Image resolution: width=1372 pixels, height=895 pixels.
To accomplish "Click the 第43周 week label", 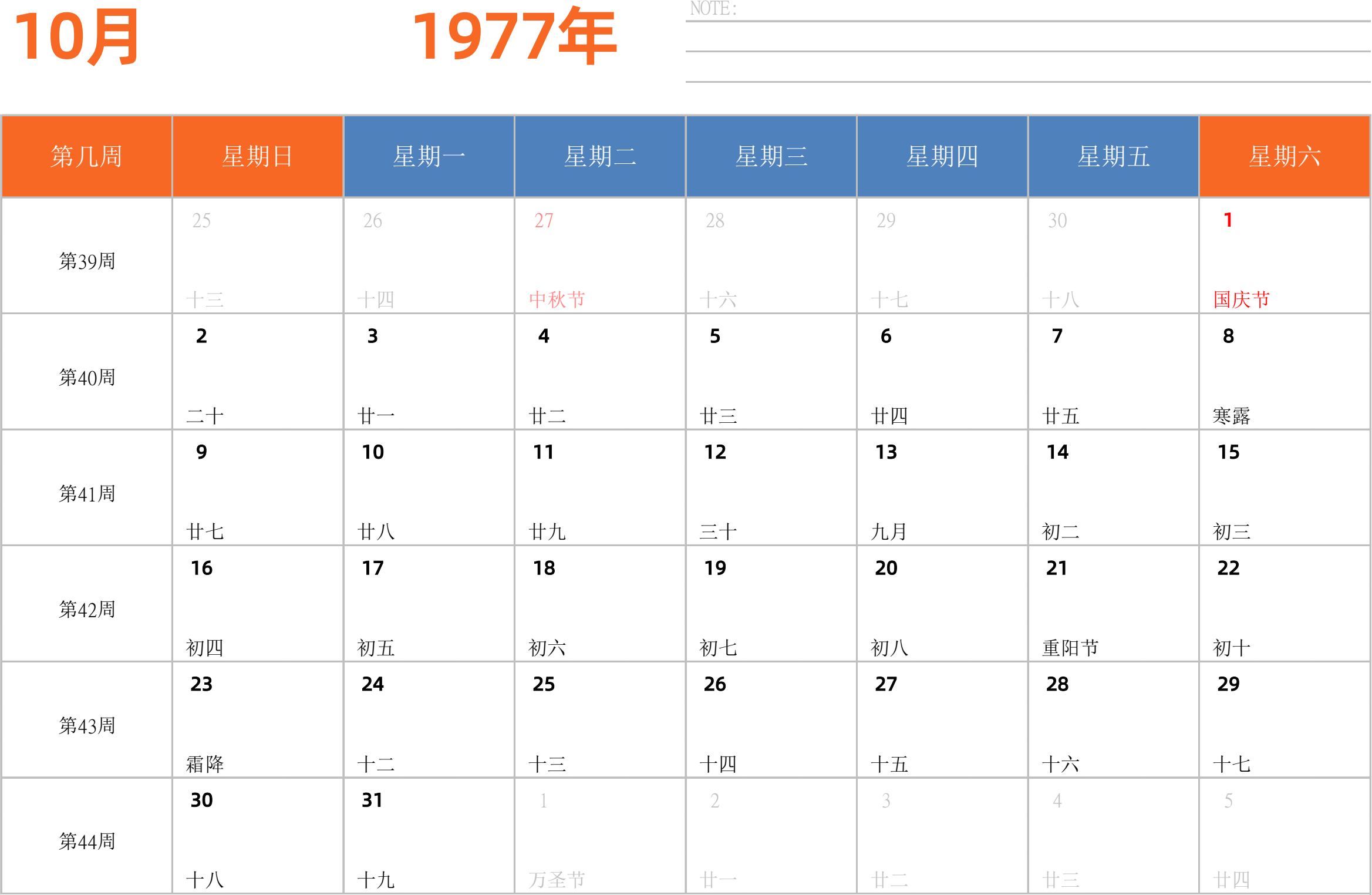I will tap(87, 726).
